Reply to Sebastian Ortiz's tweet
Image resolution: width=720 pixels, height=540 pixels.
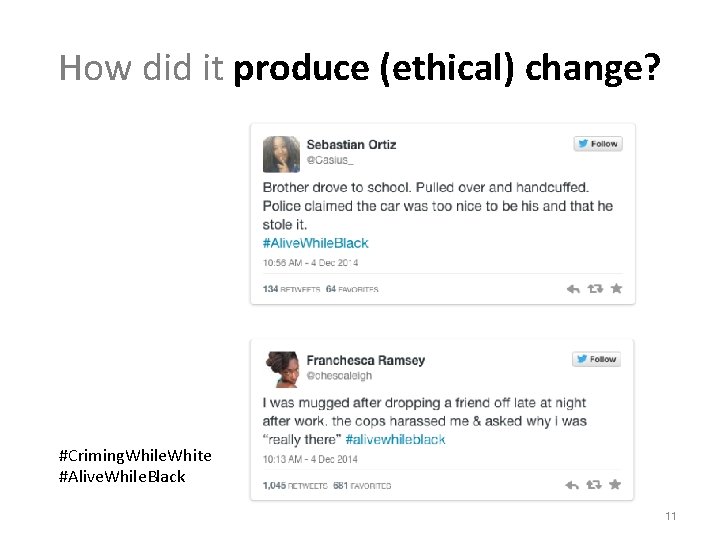[x=573, y=289]
